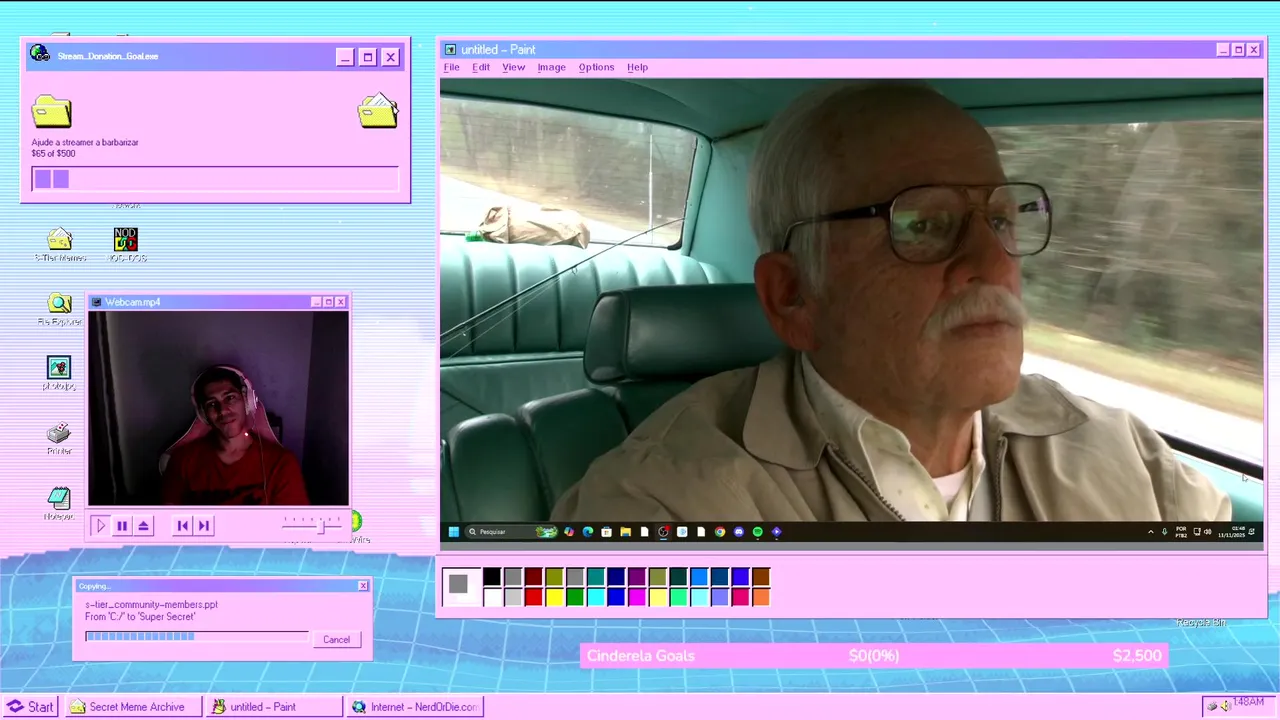Click 'Ajude a streamer a barbarizar' text
Screen dimensions: 1280x720
pyautogui.click(x=85, y=142)
